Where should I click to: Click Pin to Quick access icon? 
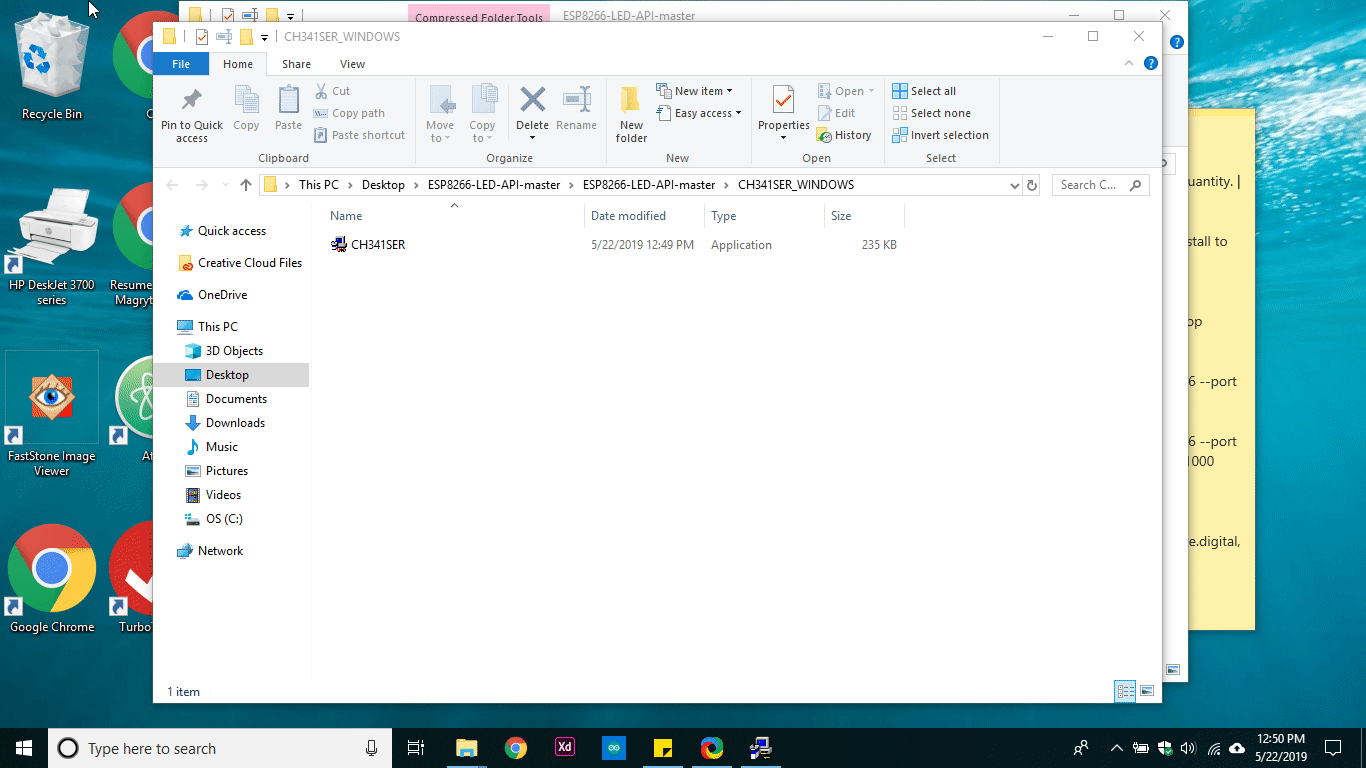tap(192, 114)
